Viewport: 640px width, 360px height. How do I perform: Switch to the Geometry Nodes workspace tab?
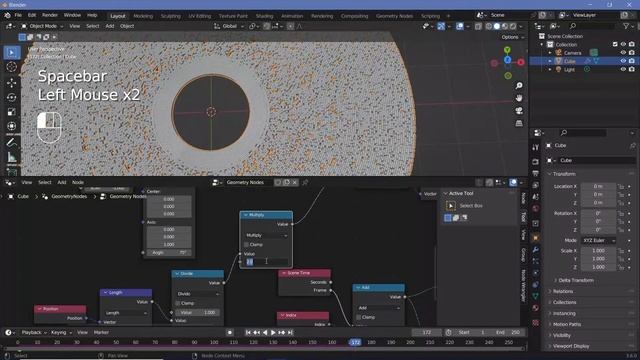(x=394, y=16)
